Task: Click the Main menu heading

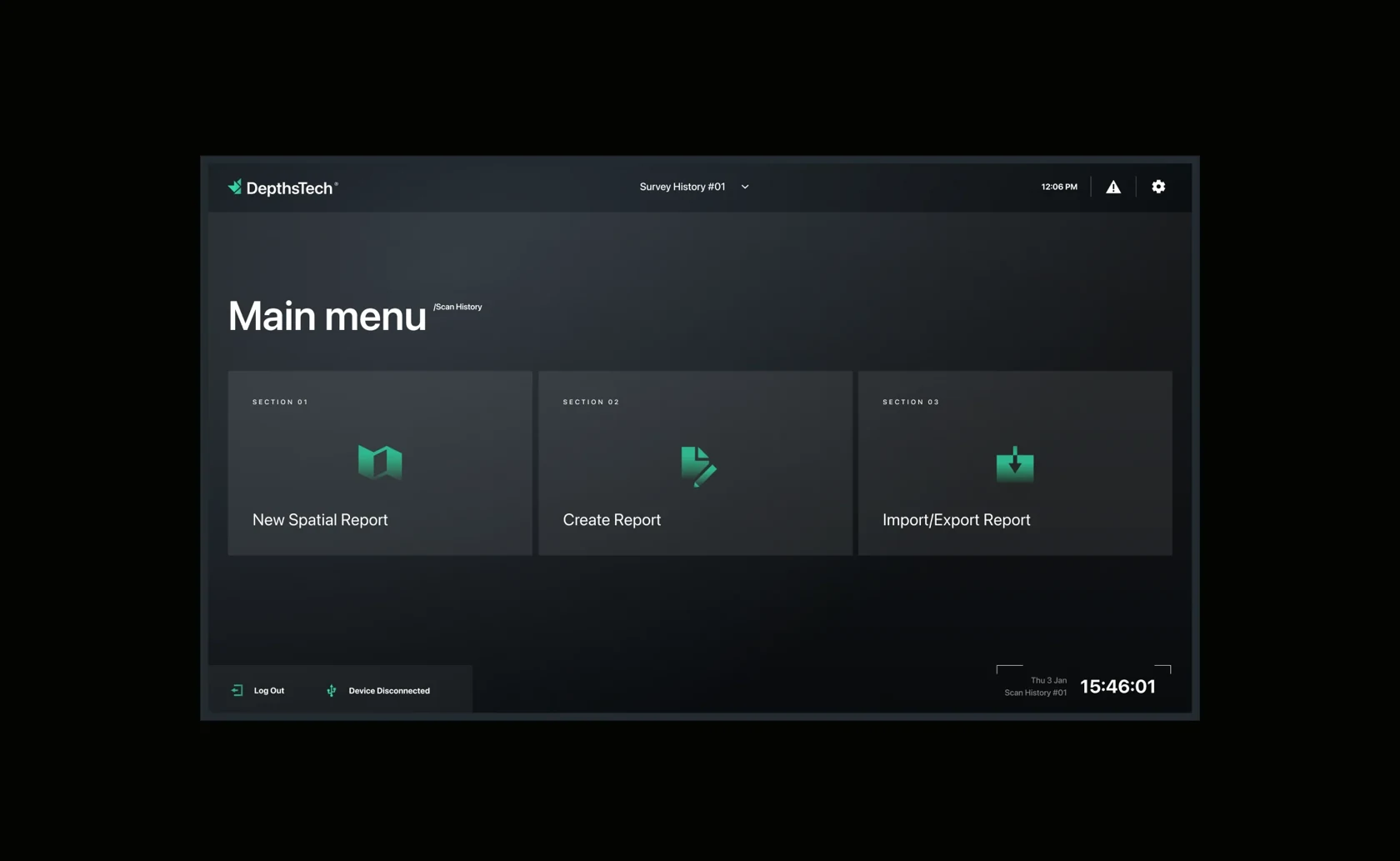Action: tap(327, 316)
